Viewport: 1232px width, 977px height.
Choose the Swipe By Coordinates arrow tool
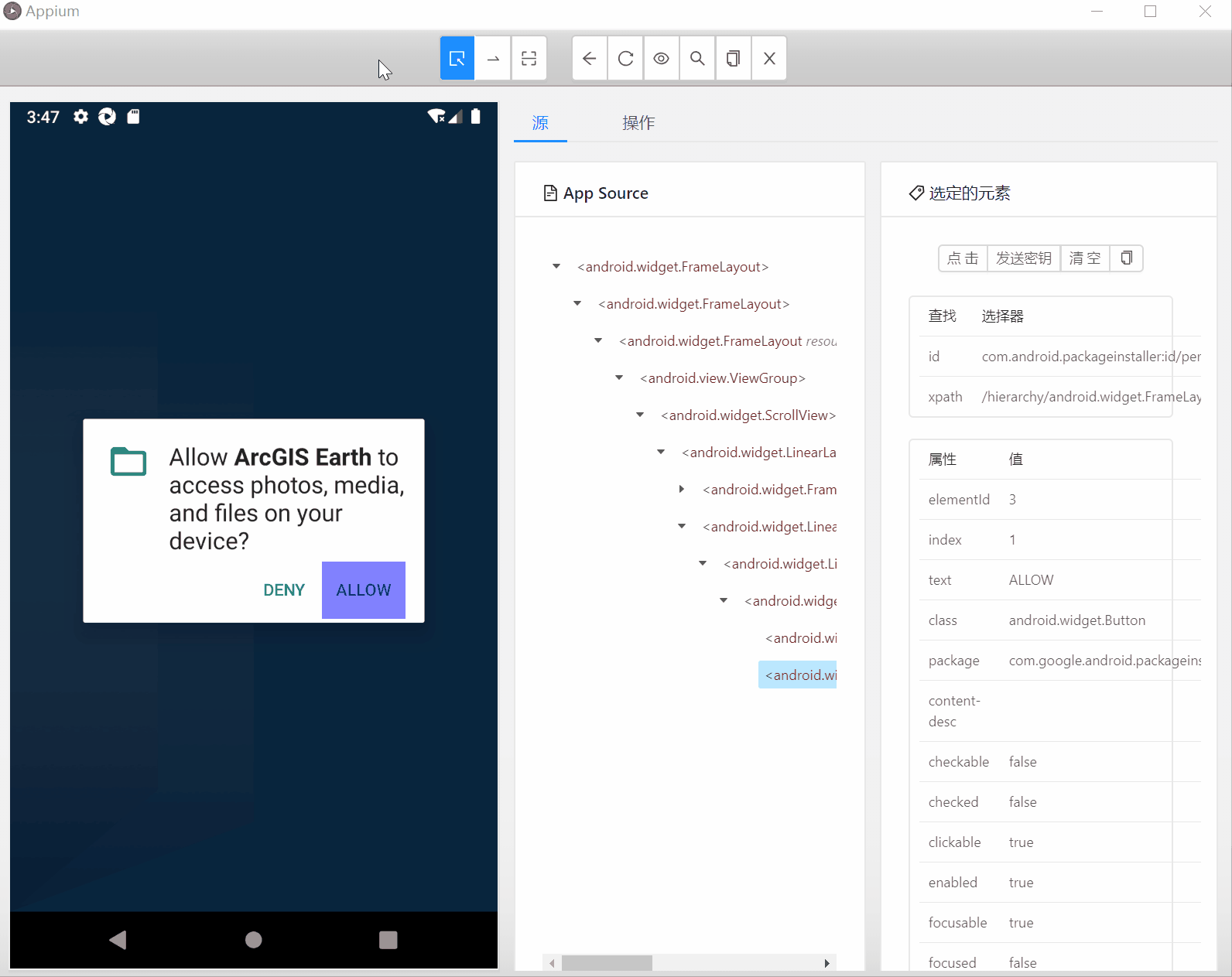pos(493,58)
